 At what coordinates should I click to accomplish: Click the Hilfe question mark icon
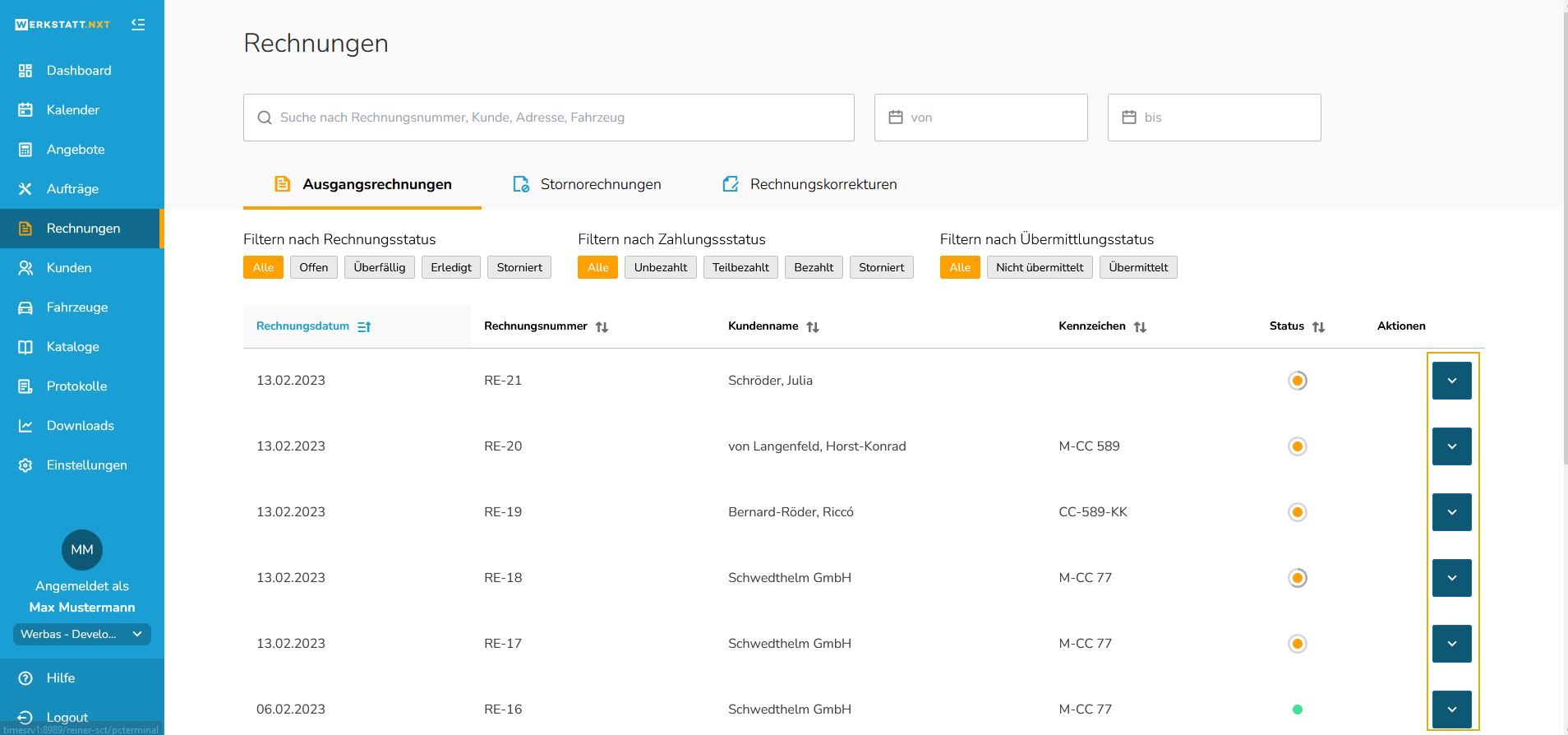(x=25, y=678)
